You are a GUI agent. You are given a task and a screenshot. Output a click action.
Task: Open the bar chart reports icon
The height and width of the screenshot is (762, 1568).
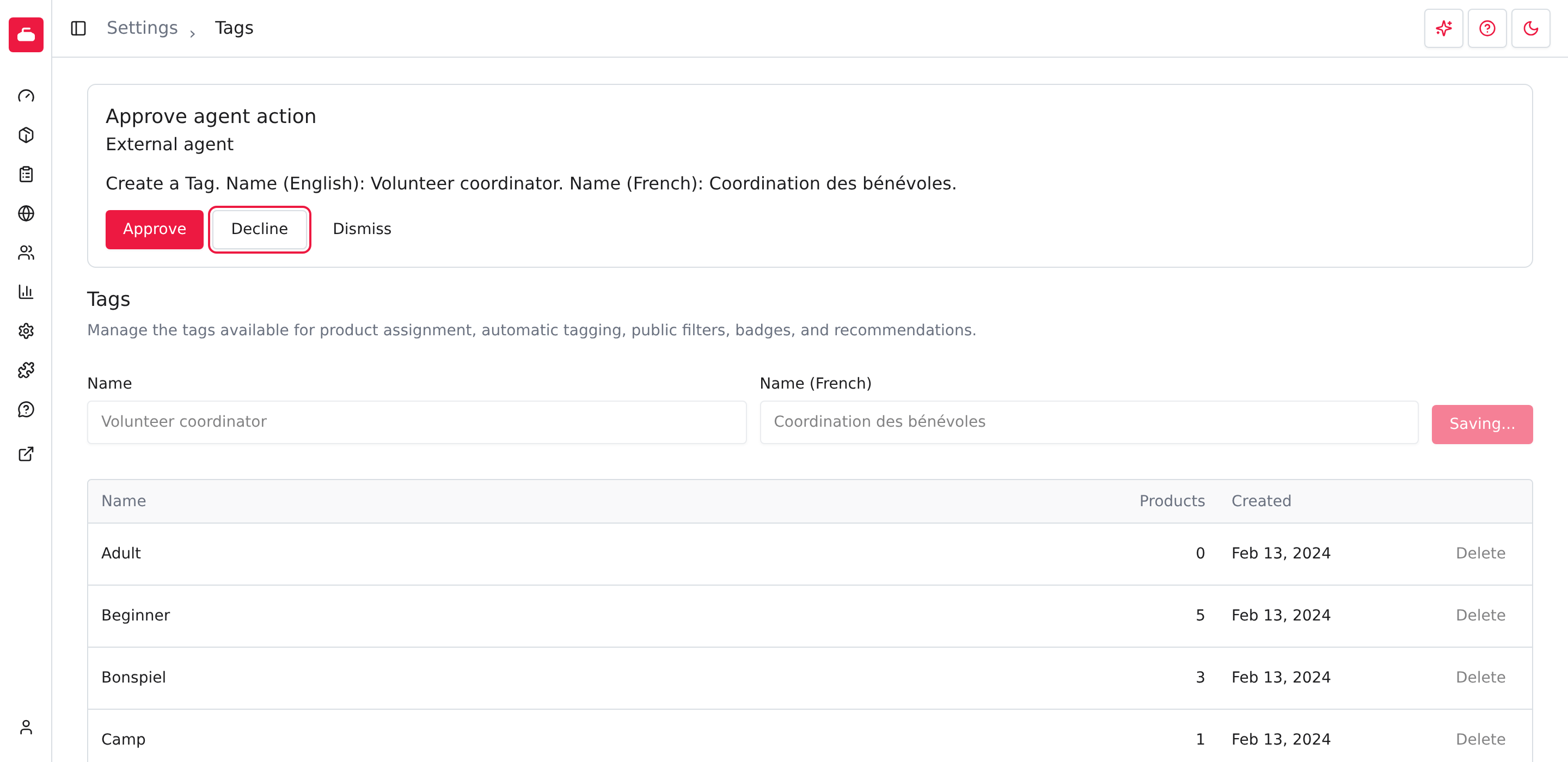pyautogui.click(x=26, y=292)
